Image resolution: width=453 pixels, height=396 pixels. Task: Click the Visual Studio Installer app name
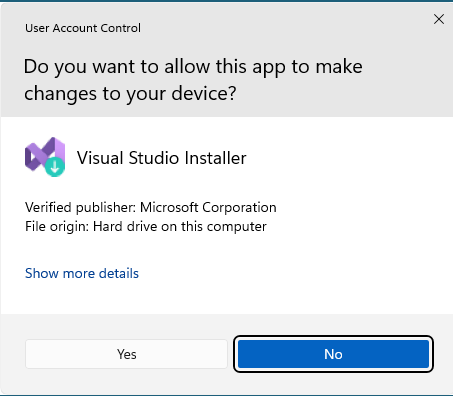tap(162, 158)
